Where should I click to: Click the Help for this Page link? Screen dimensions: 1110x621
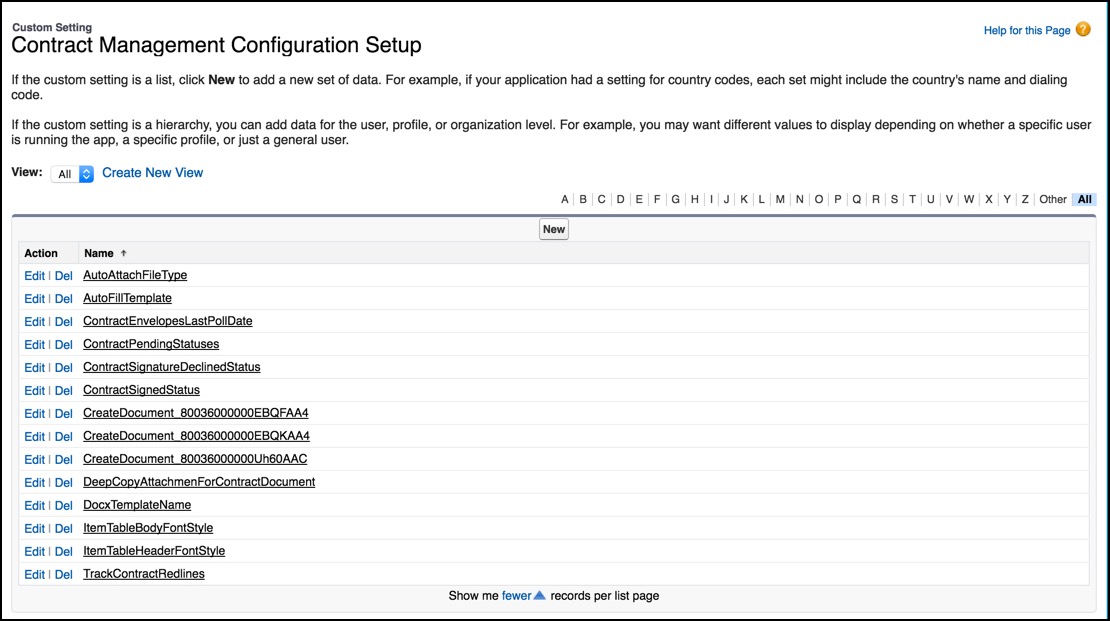tap(1026, 30)
